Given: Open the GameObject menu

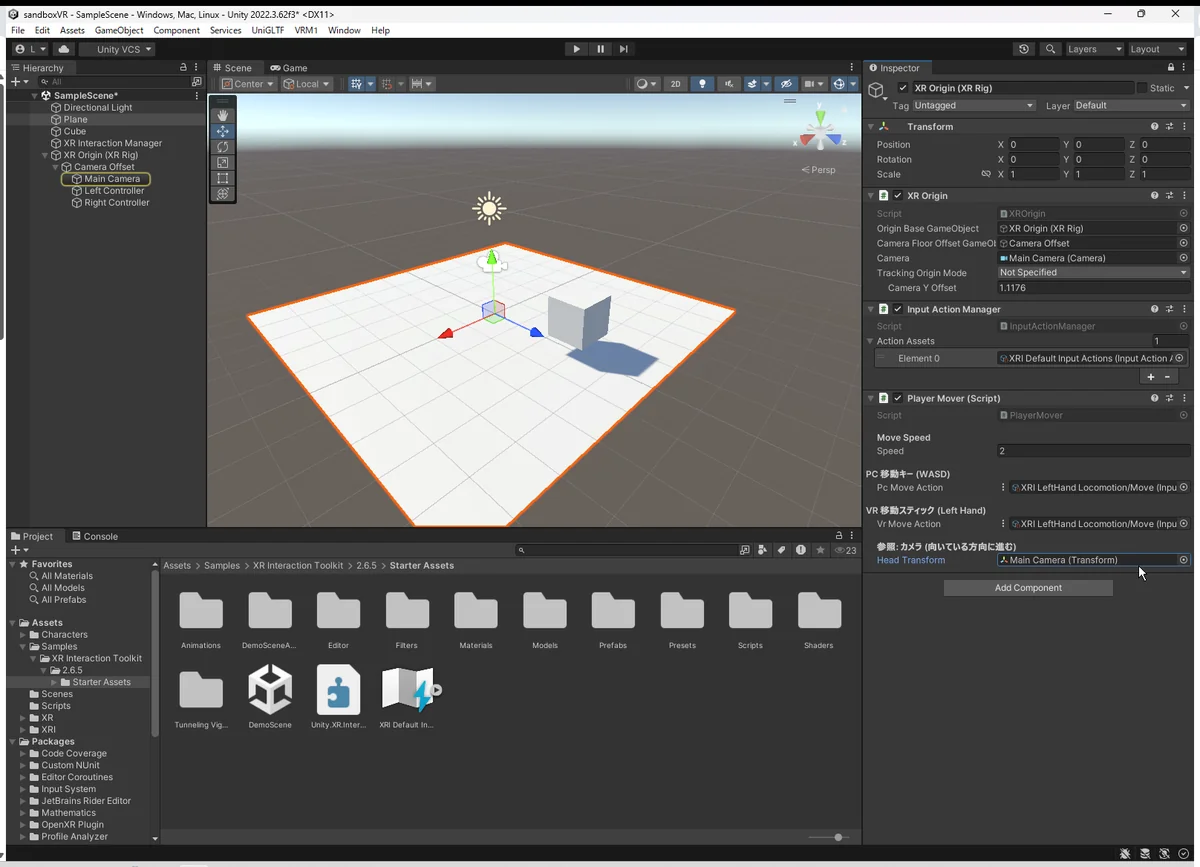Looking at the screenshot, I should (119, 30).
